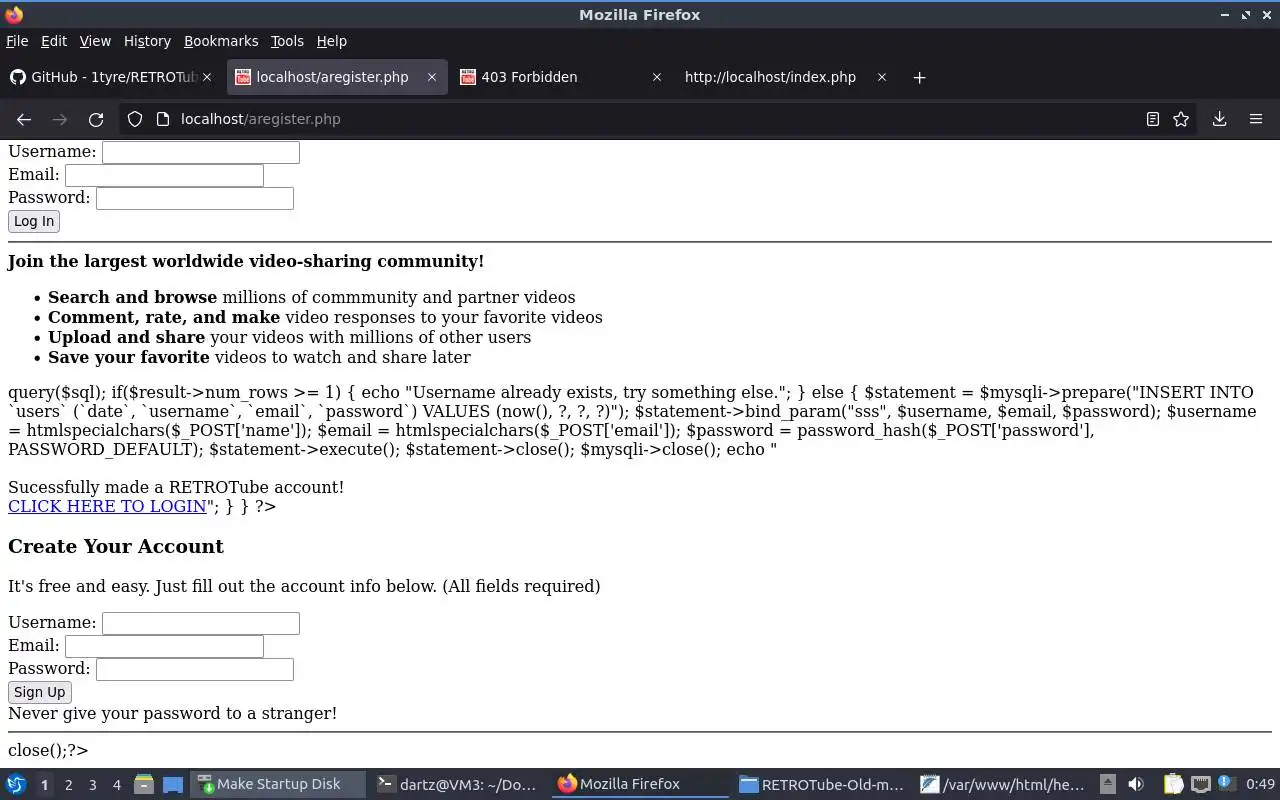This screenshot has height=800, width=1280.
Task: Open clipboard manager tray icon
Action: click(x=1173, y=784)
